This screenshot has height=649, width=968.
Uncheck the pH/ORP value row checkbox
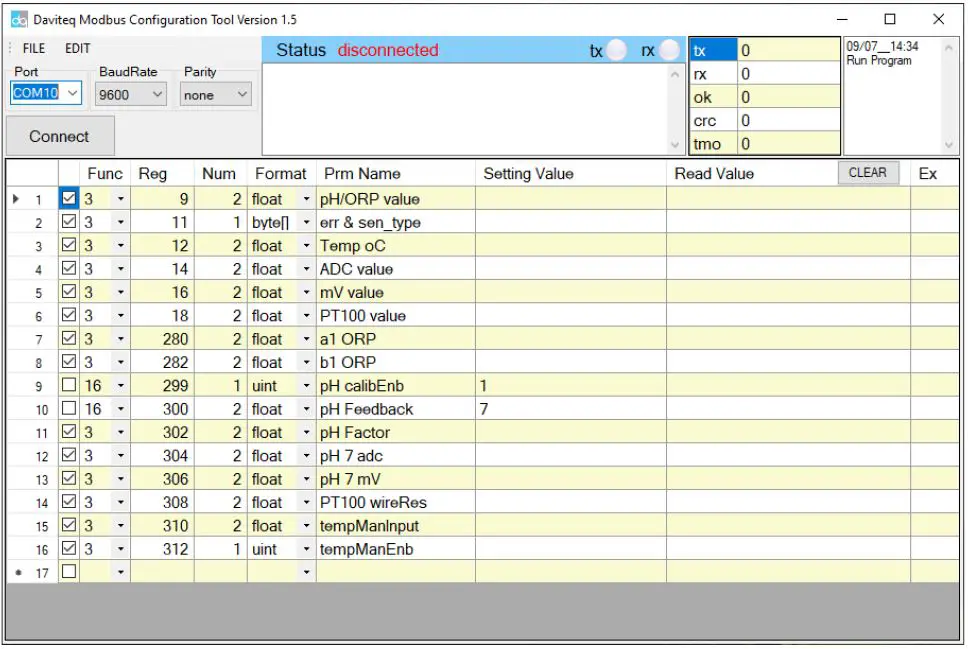69,199
